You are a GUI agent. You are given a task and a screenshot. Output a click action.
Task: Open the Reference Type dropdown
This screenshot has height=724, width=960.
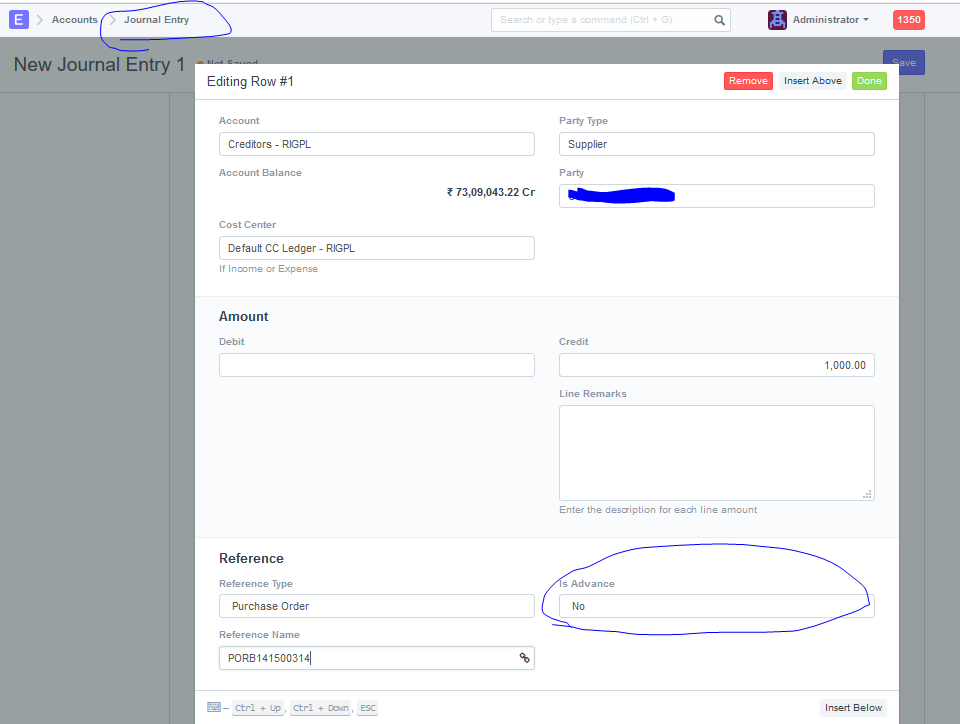click(377, 606)
